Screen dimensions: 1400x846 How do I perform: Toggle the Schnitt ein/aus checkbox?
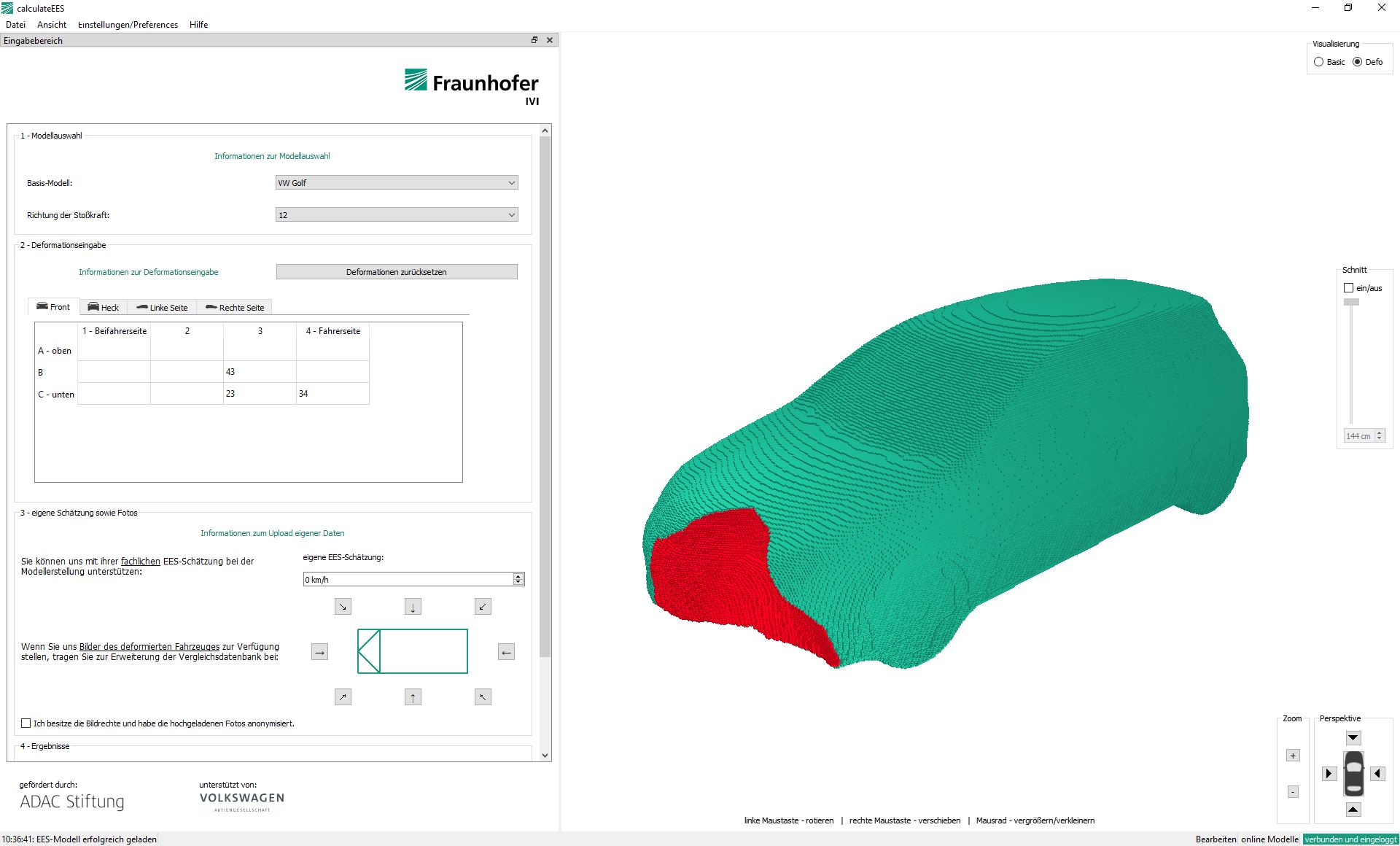[1348, 288]
